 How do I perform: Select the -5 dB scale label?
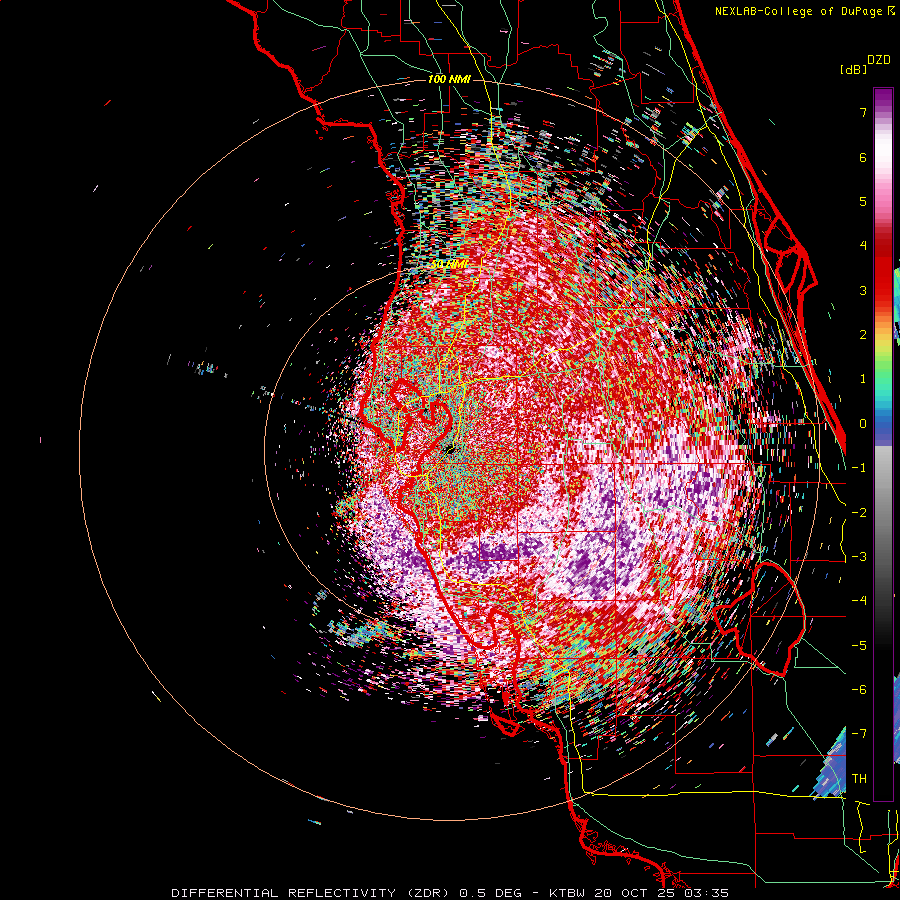pyautogui.click(x=859, y=646)
